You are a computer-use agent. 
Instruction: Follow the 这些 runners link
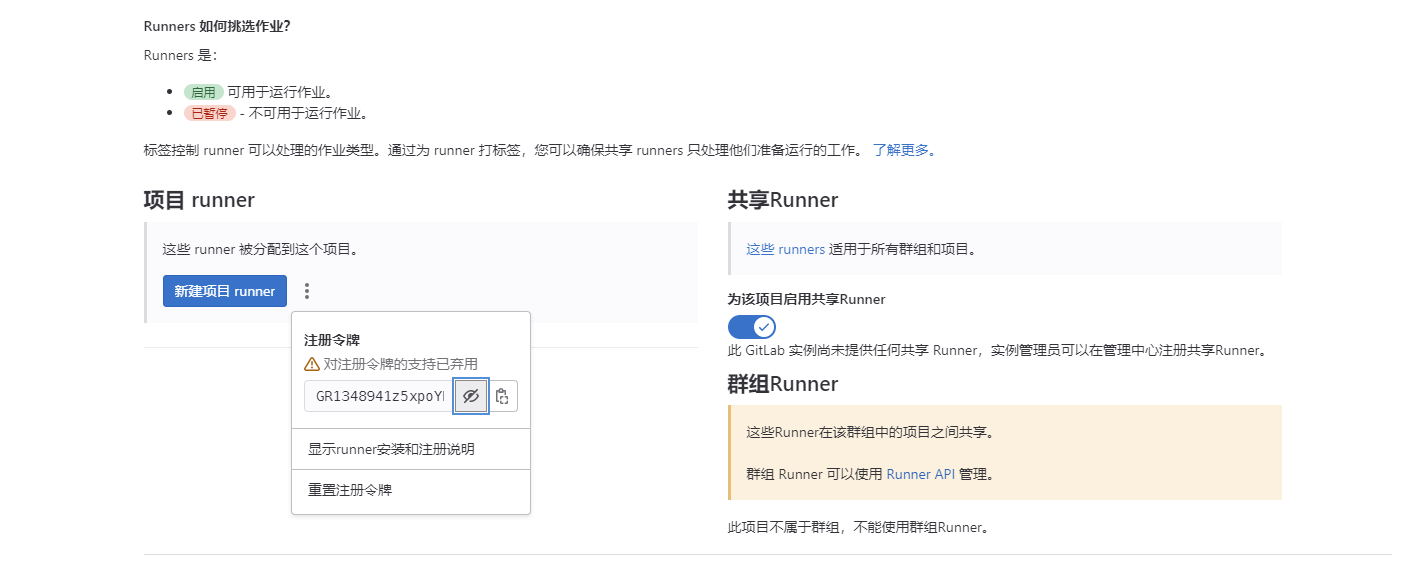coord(785,249)
